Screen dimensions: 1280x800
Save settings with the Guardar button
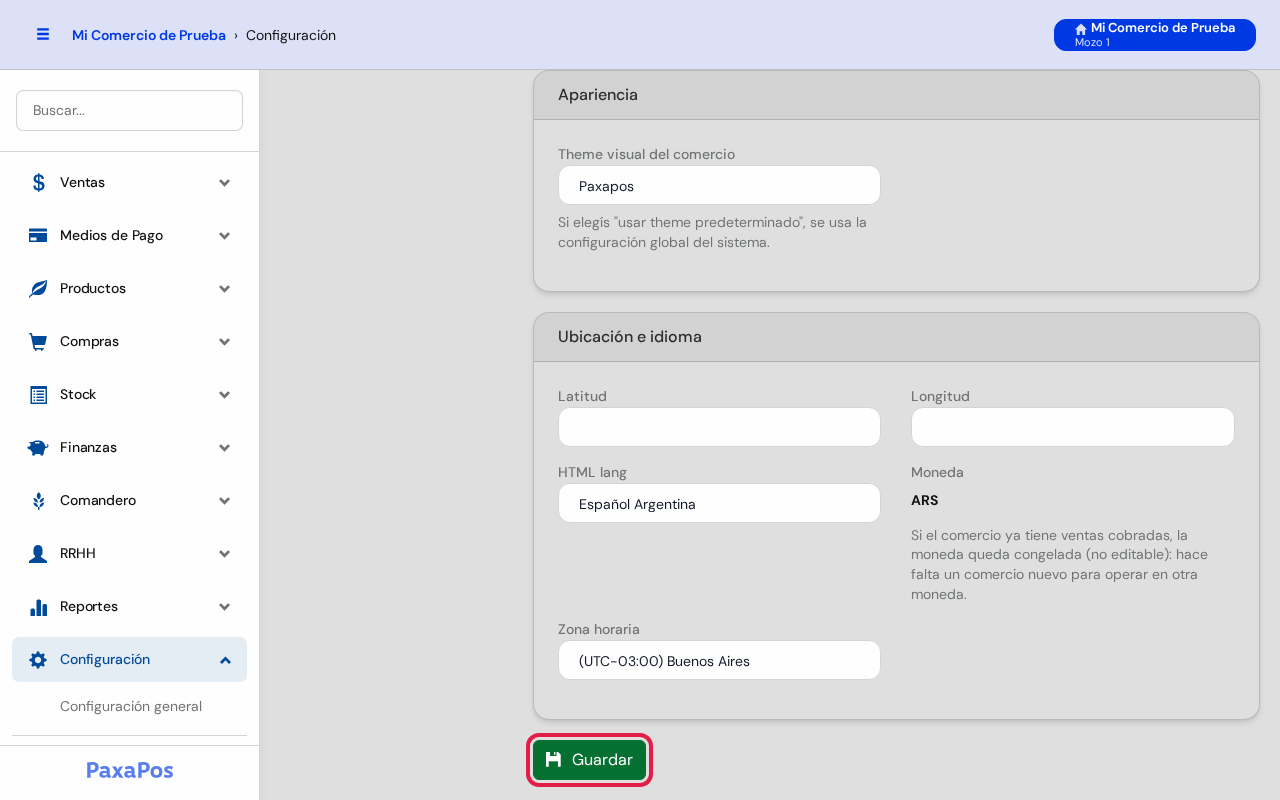click(590, 760)
